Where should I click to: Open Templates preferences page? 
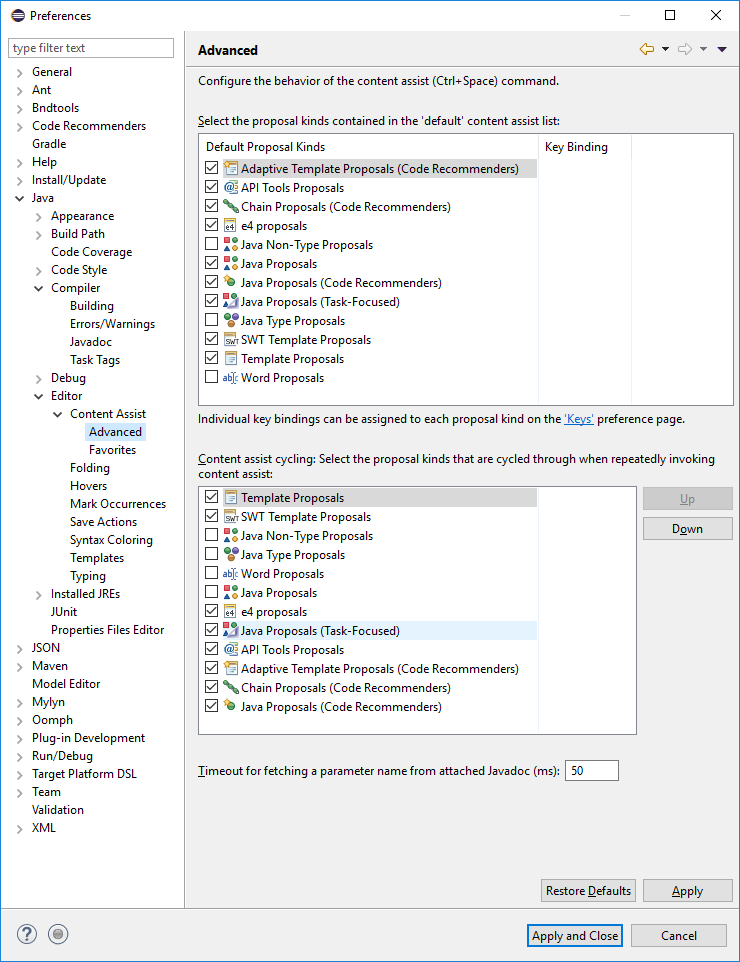97,558
